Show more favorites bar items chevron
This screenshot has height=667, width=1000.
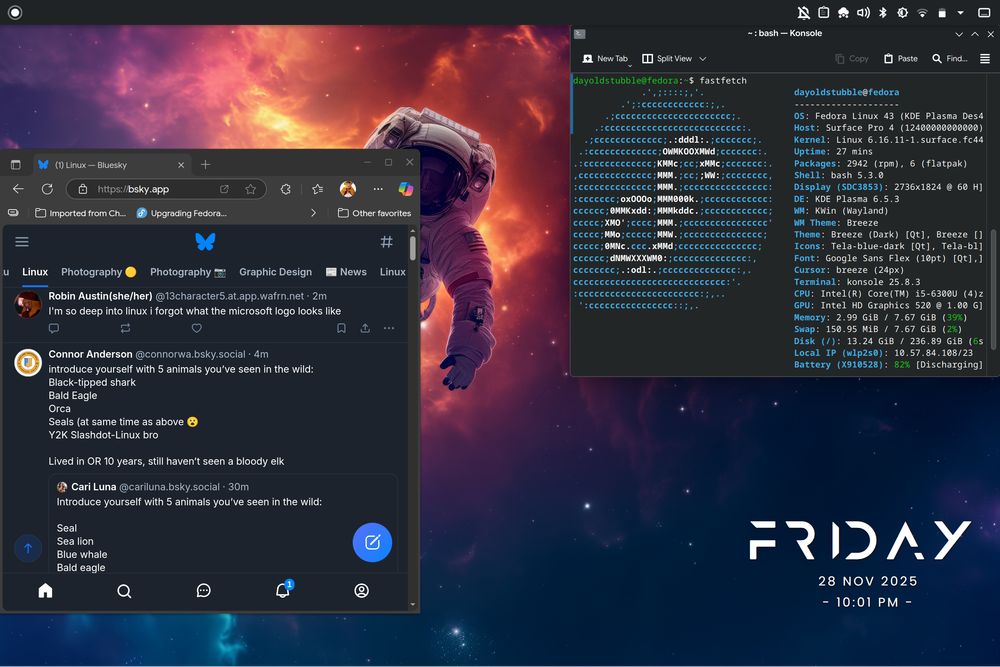tap(313, 213)
